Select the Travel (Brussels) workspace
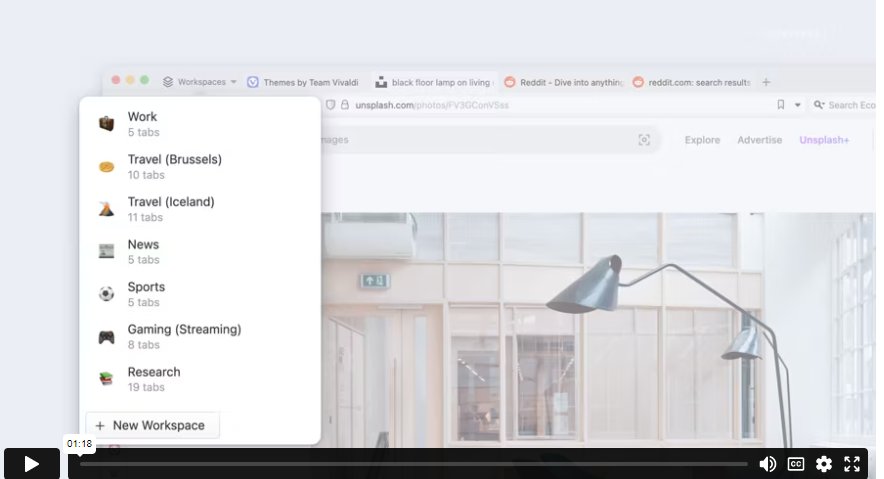The image size is (884, 479). (x=174, y=166)
